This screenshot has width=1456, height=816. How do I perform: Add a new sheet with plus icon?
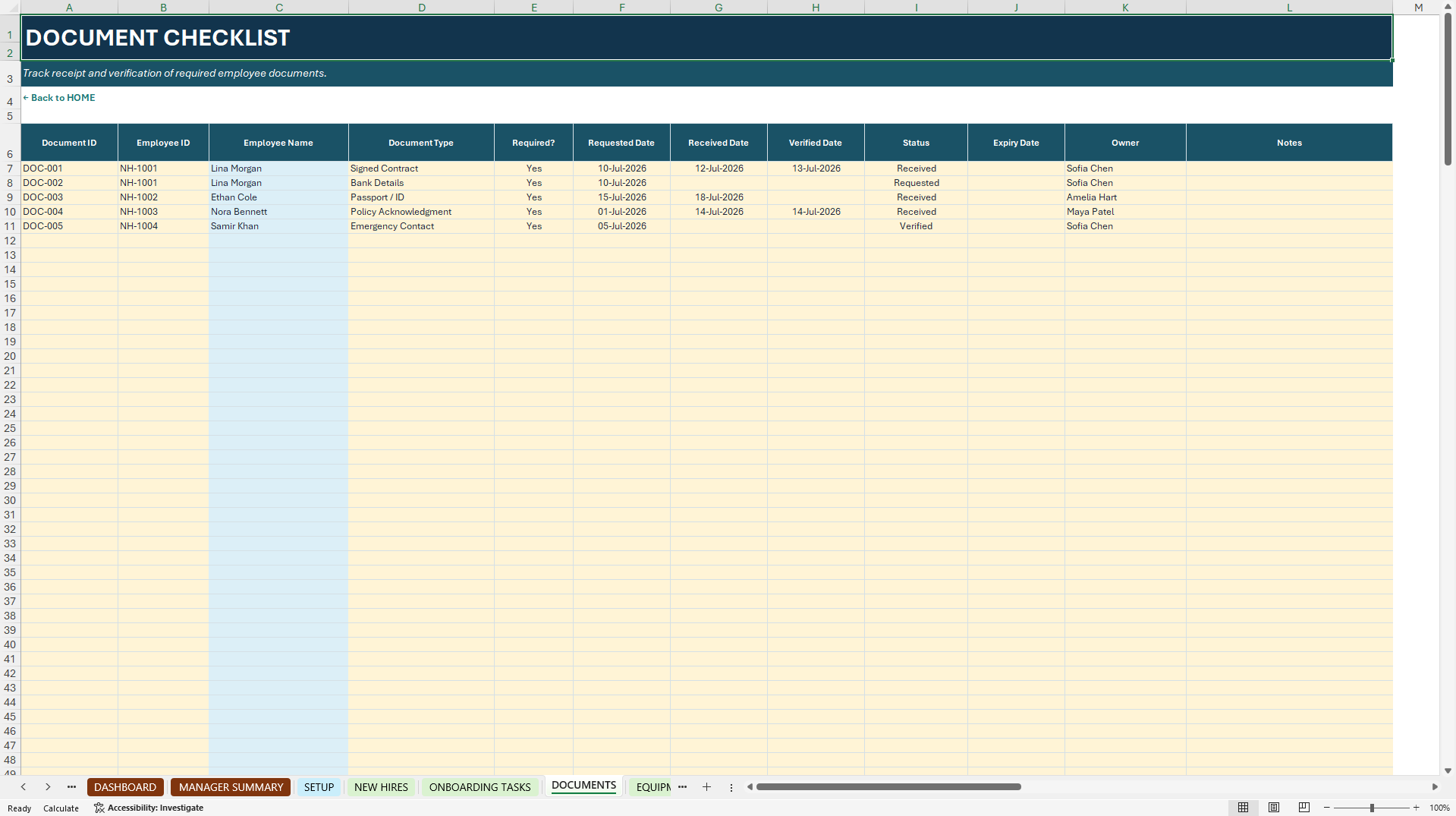706,787
